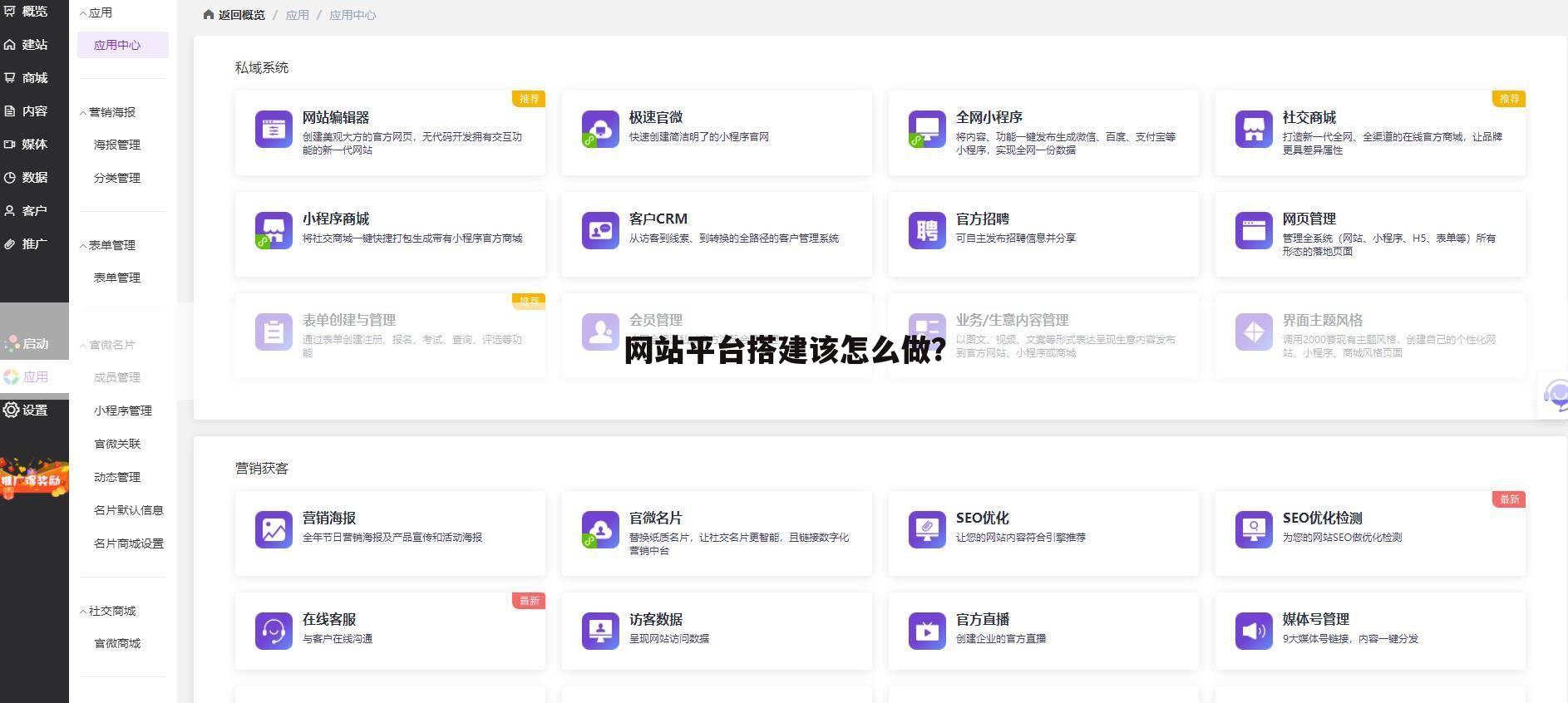The width and height of the screenshot is (1568, 703).
Task: Select 应用中心 in the side menu
Action: click(x=123, y=45)
